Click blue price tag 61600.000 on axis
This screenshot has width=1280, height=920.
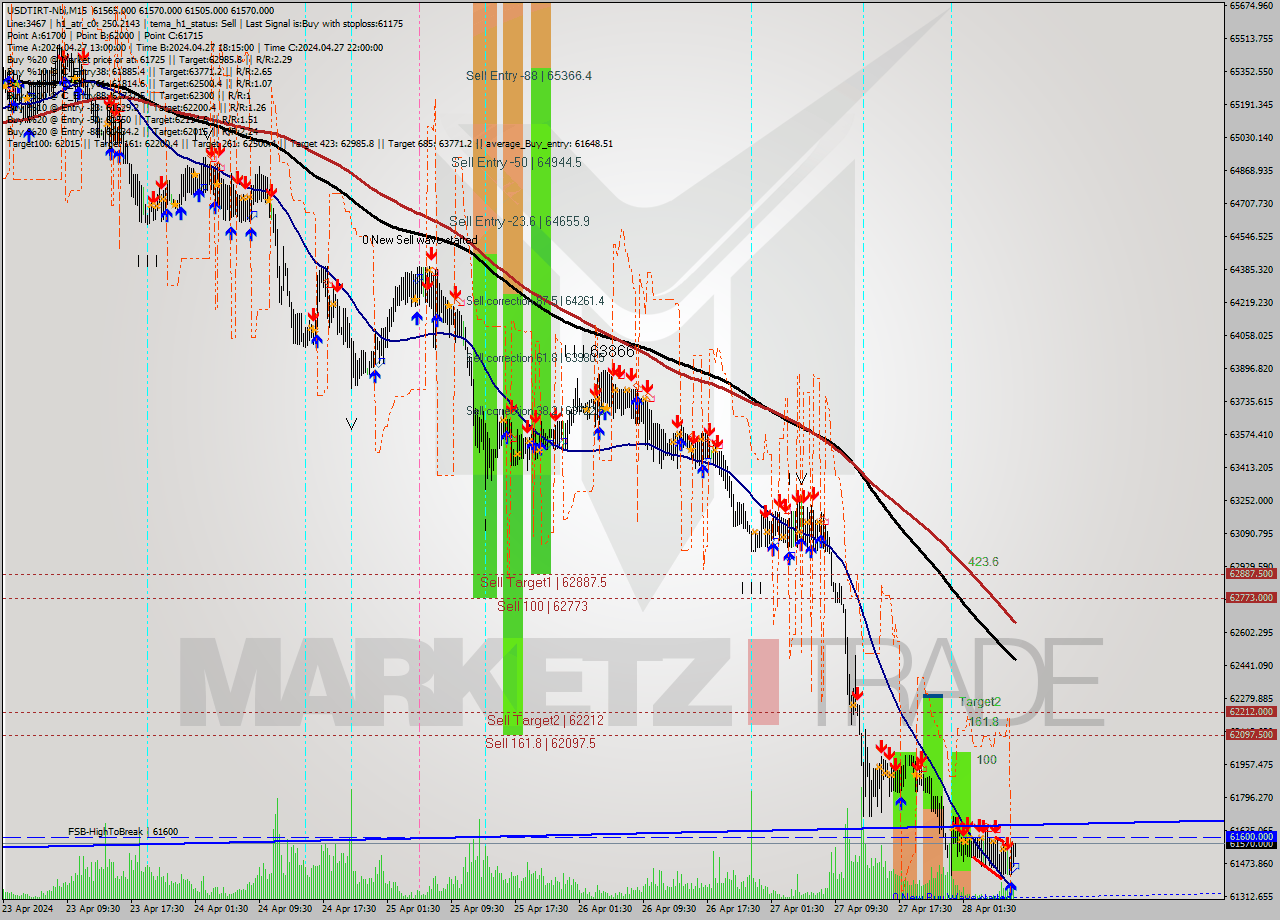(x=1251, y=836)
